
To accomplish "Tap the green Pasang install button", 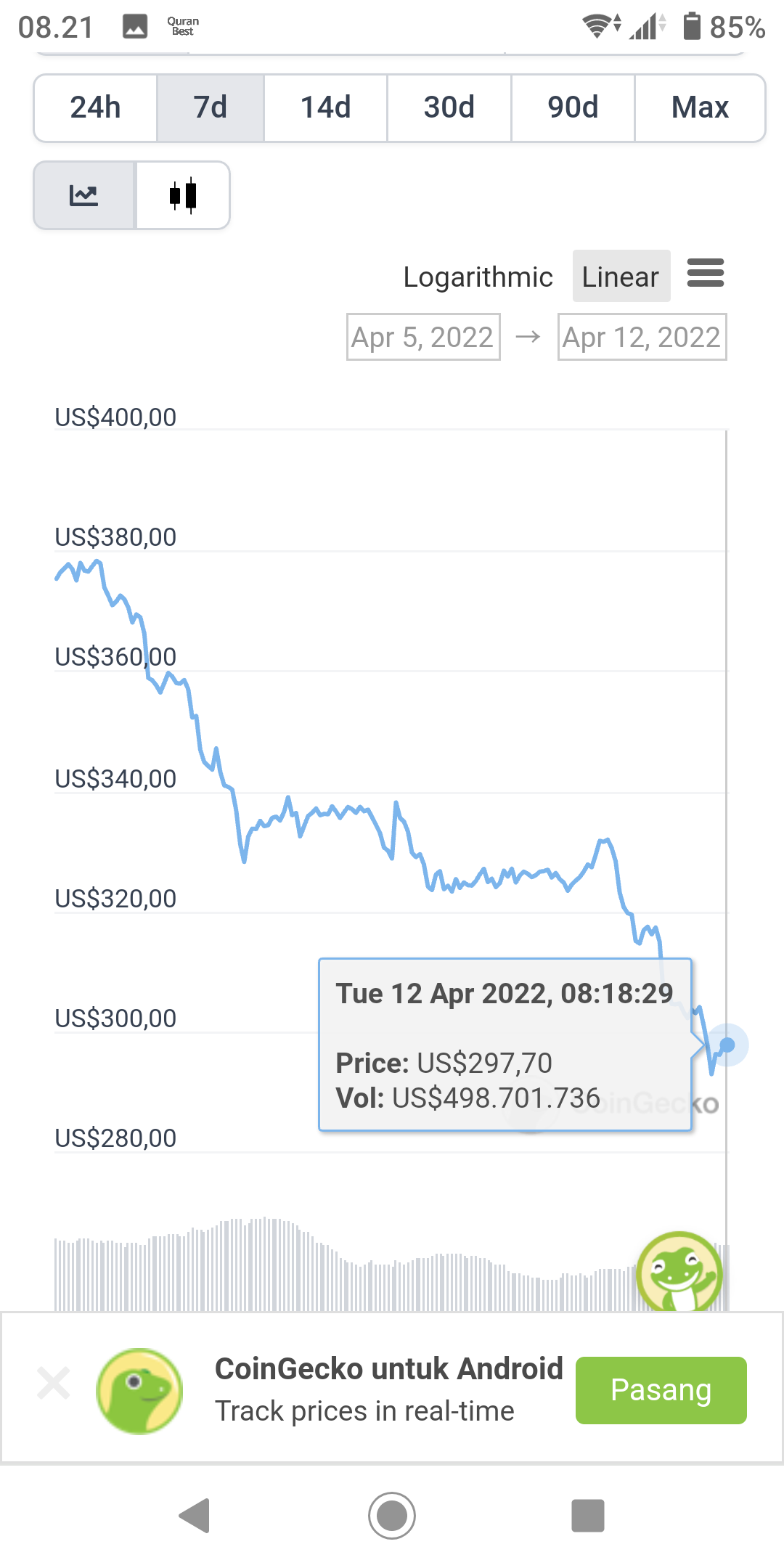I will (661, 1390).
